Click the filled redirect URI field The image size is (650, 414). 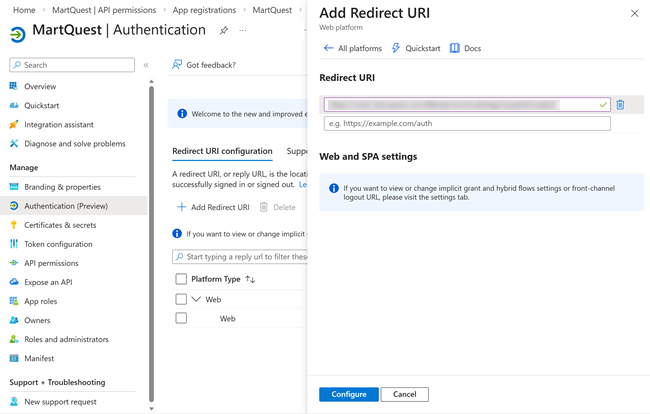click(467, 105)
